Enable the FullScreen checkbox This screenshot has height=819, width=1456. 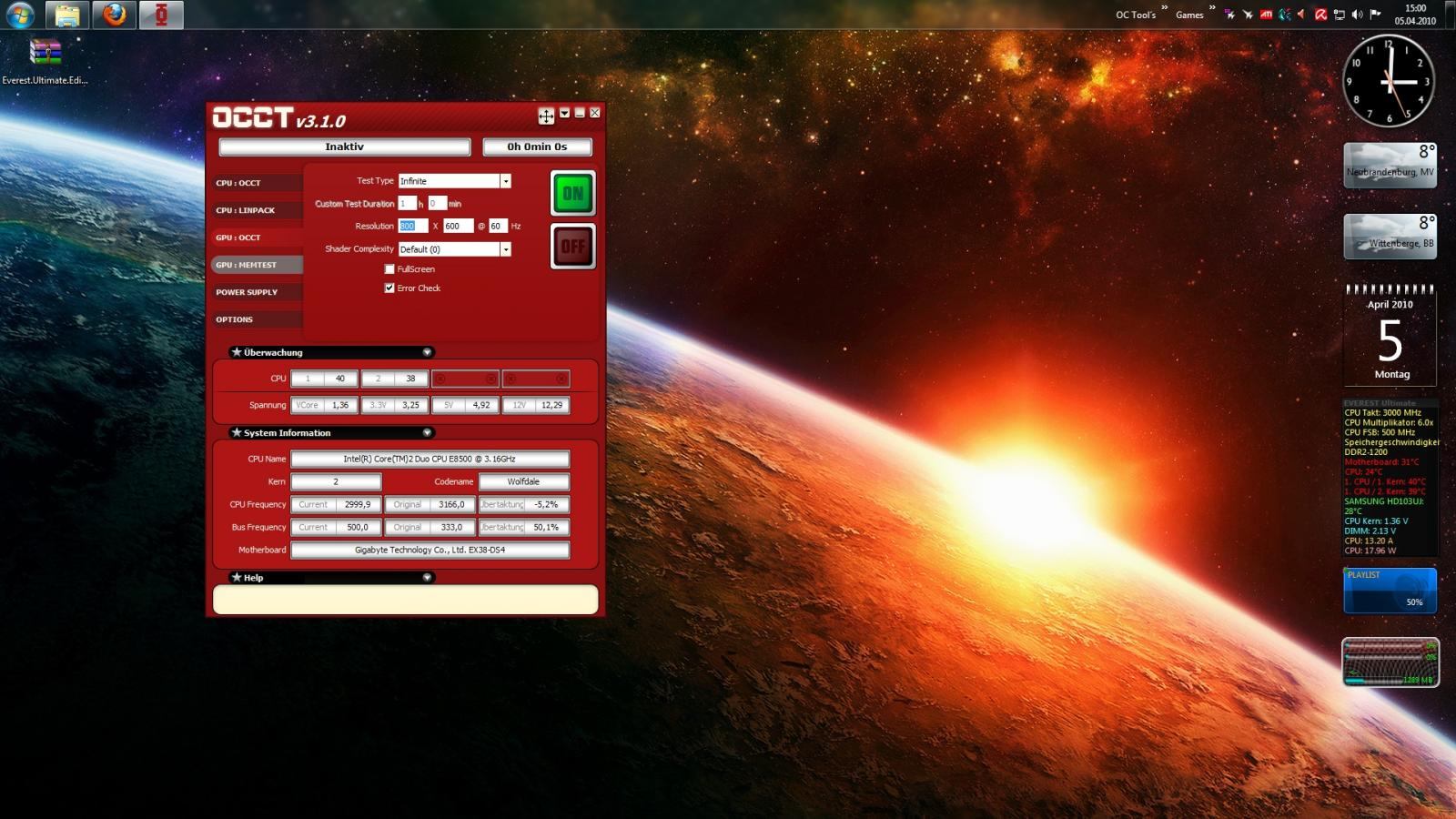click(389, 269)
